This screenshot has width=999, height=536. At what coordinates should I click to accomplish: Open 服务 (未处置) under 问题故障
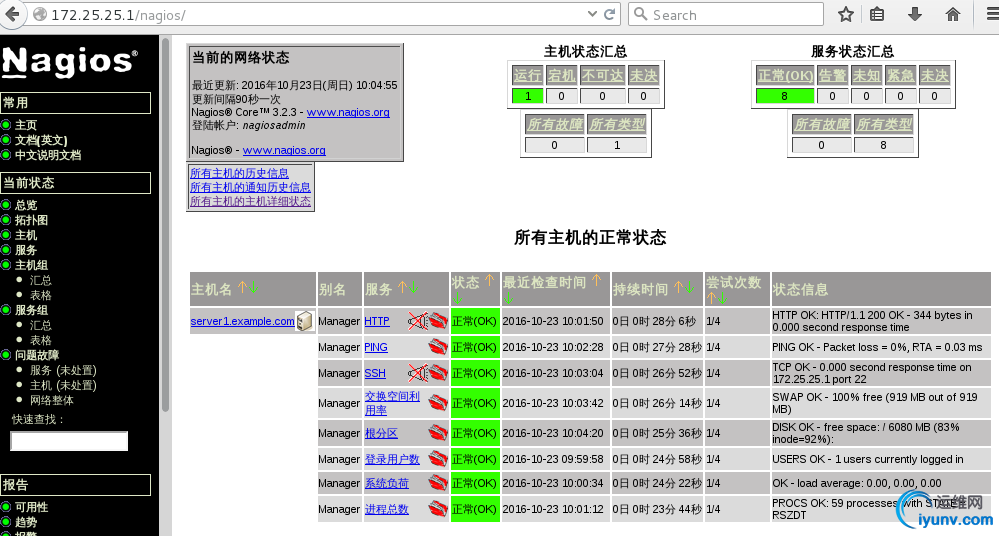point(63,370)
